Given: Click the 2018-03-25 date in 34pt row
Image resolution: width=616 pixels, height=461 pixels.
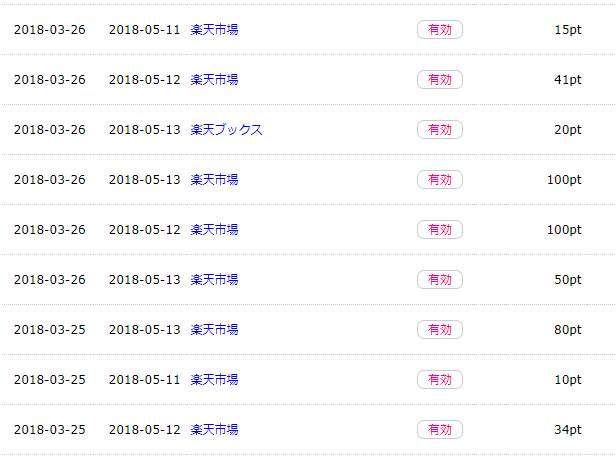Looking at the screenshot, I should (x=50, y=430).
